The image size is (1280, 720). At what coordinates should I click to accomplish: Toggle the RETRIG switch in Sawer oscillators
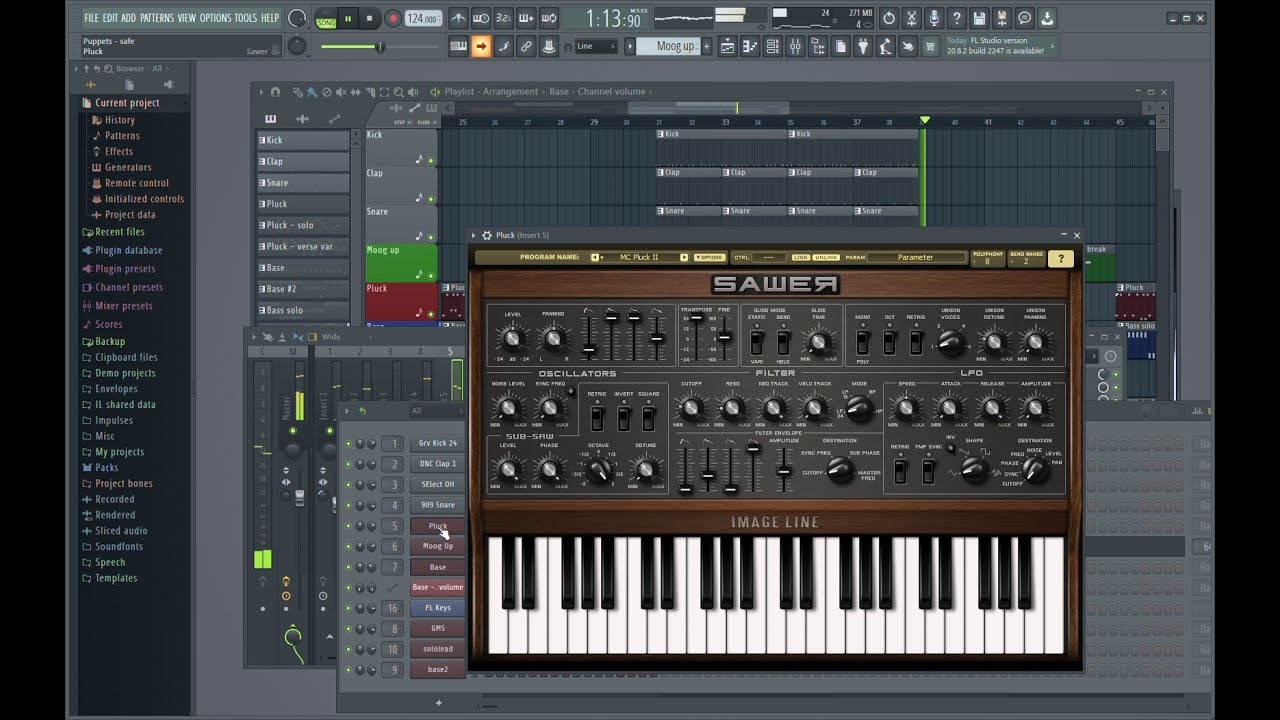[597, 418]
